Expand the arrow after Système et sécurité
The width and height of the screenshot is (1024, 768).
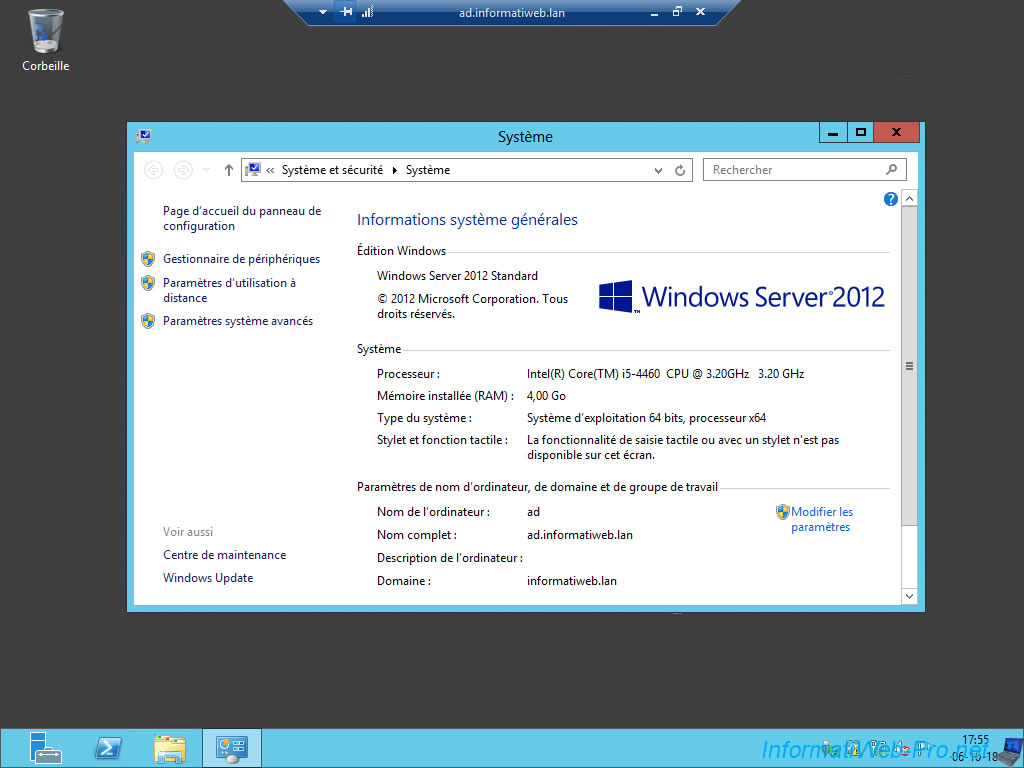pos(394,170)
